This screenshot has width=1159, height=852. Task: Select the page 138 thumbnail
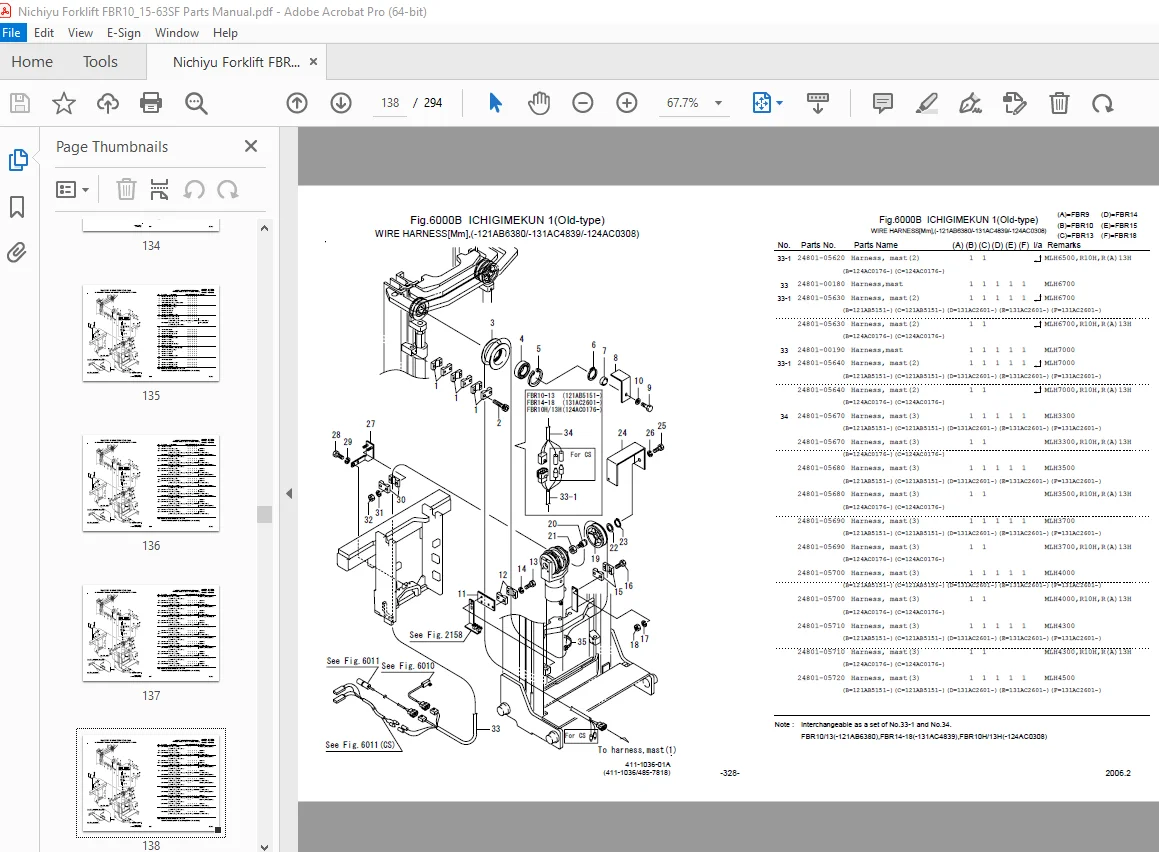point(151,783)
